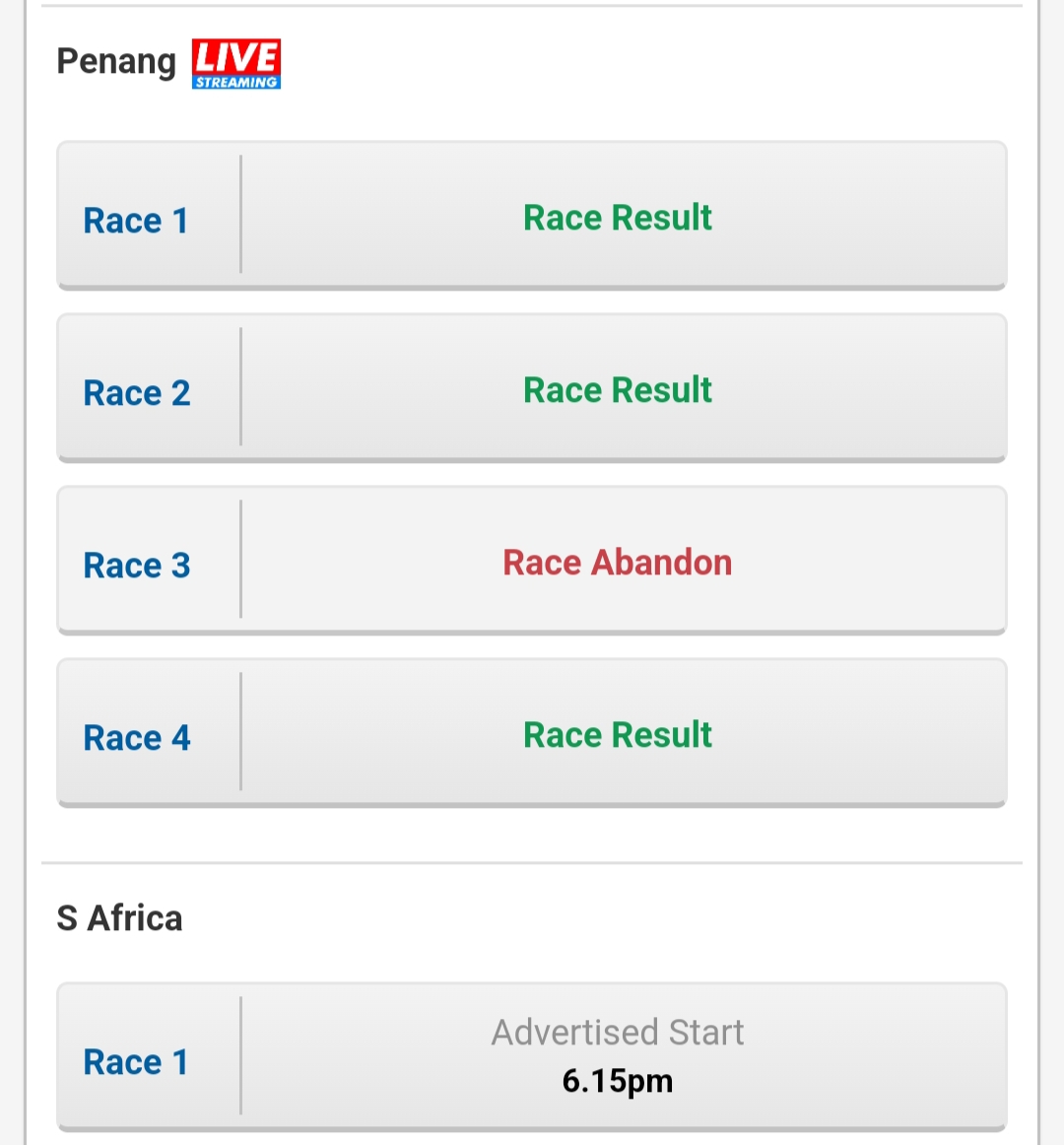
Task: Click the divider line in Race 2 card
Action: coord(240,387)
